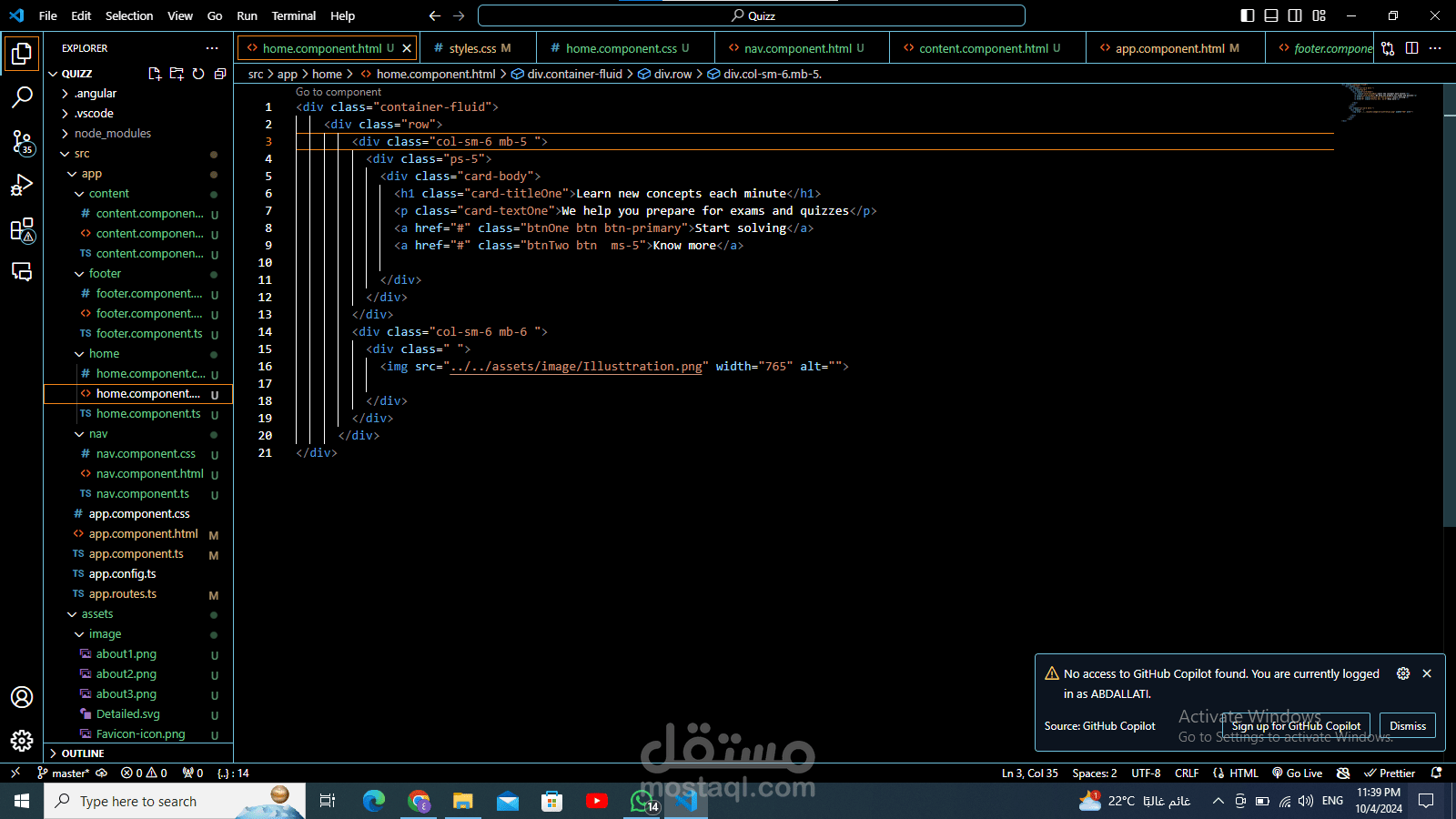Refresh the explorer file tree
The image size is (1456, 819).
click(198, 74)
